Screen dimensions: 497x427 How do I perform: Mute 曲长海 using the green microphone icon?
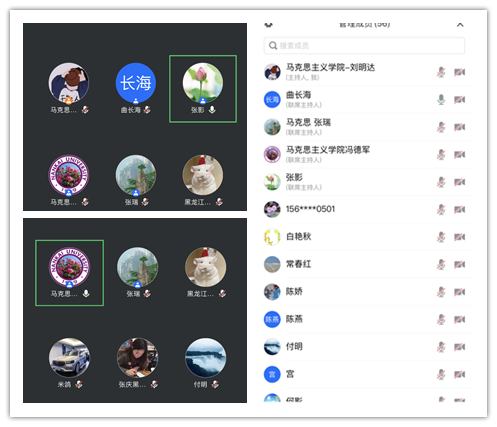(441, 99)
